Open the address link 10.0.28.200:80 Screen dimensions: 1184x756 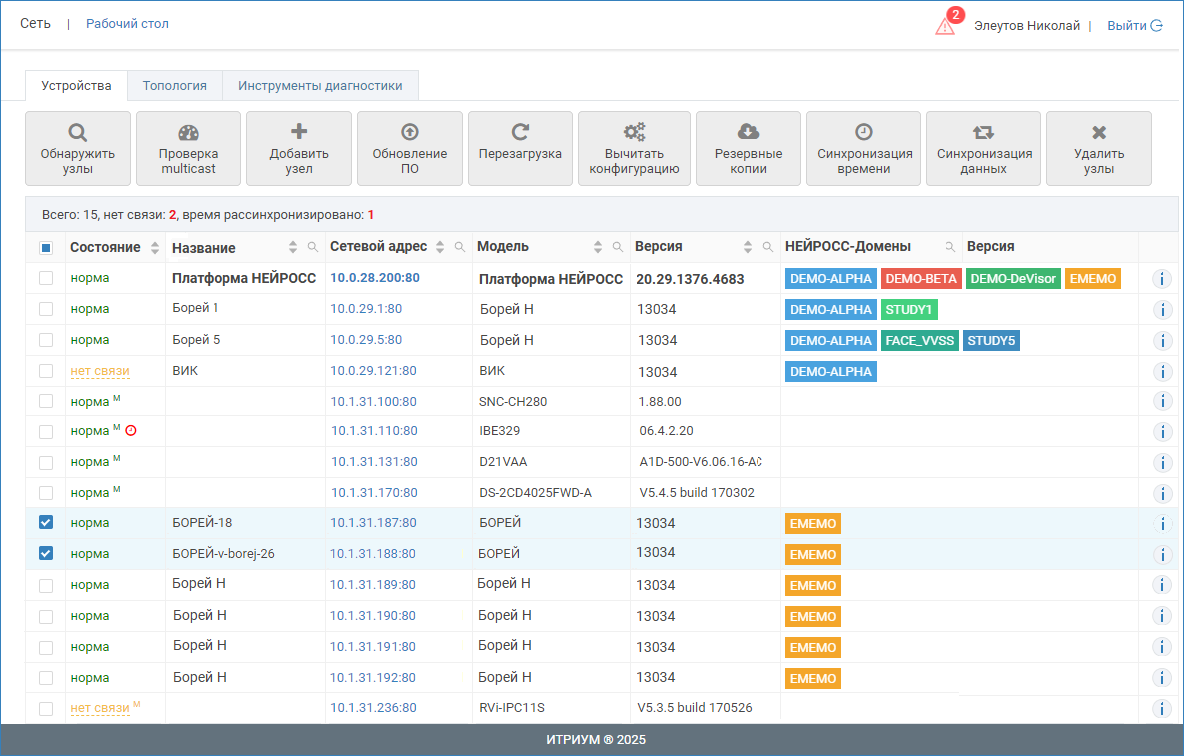(375, 278)
